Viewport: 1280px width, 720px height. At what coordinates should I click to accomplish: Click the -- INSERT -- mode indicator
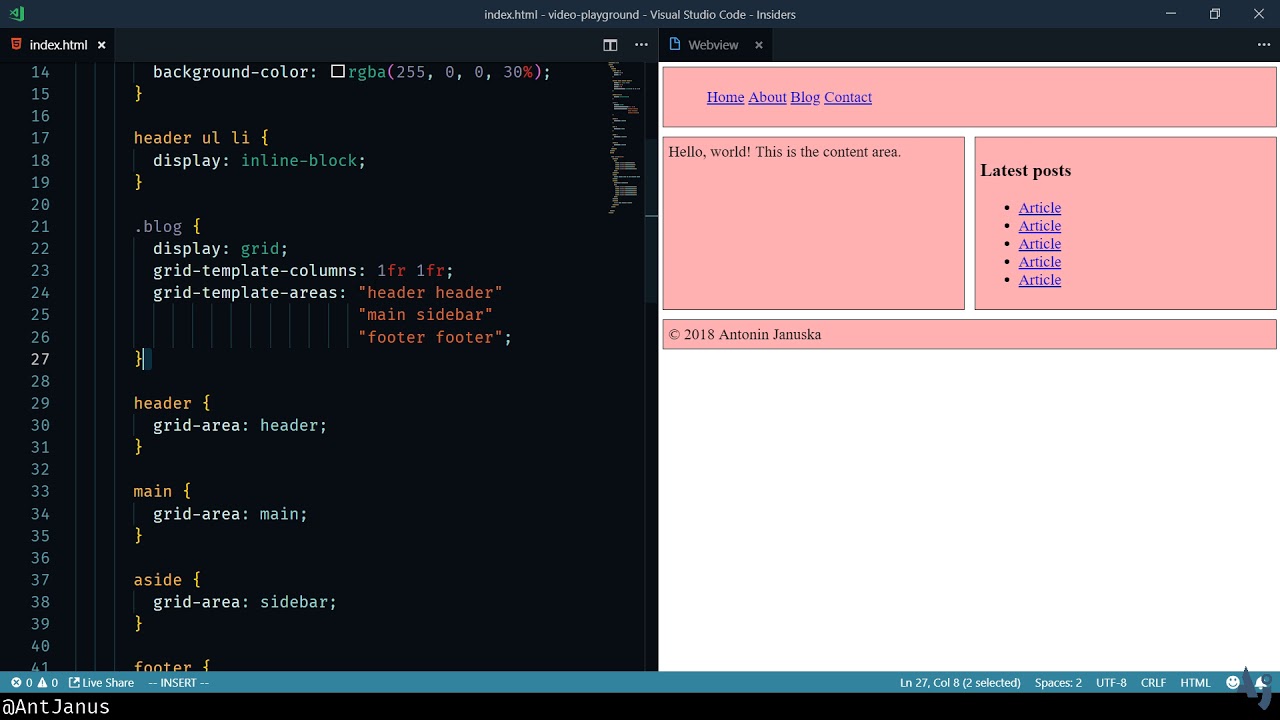click(178, 683)
